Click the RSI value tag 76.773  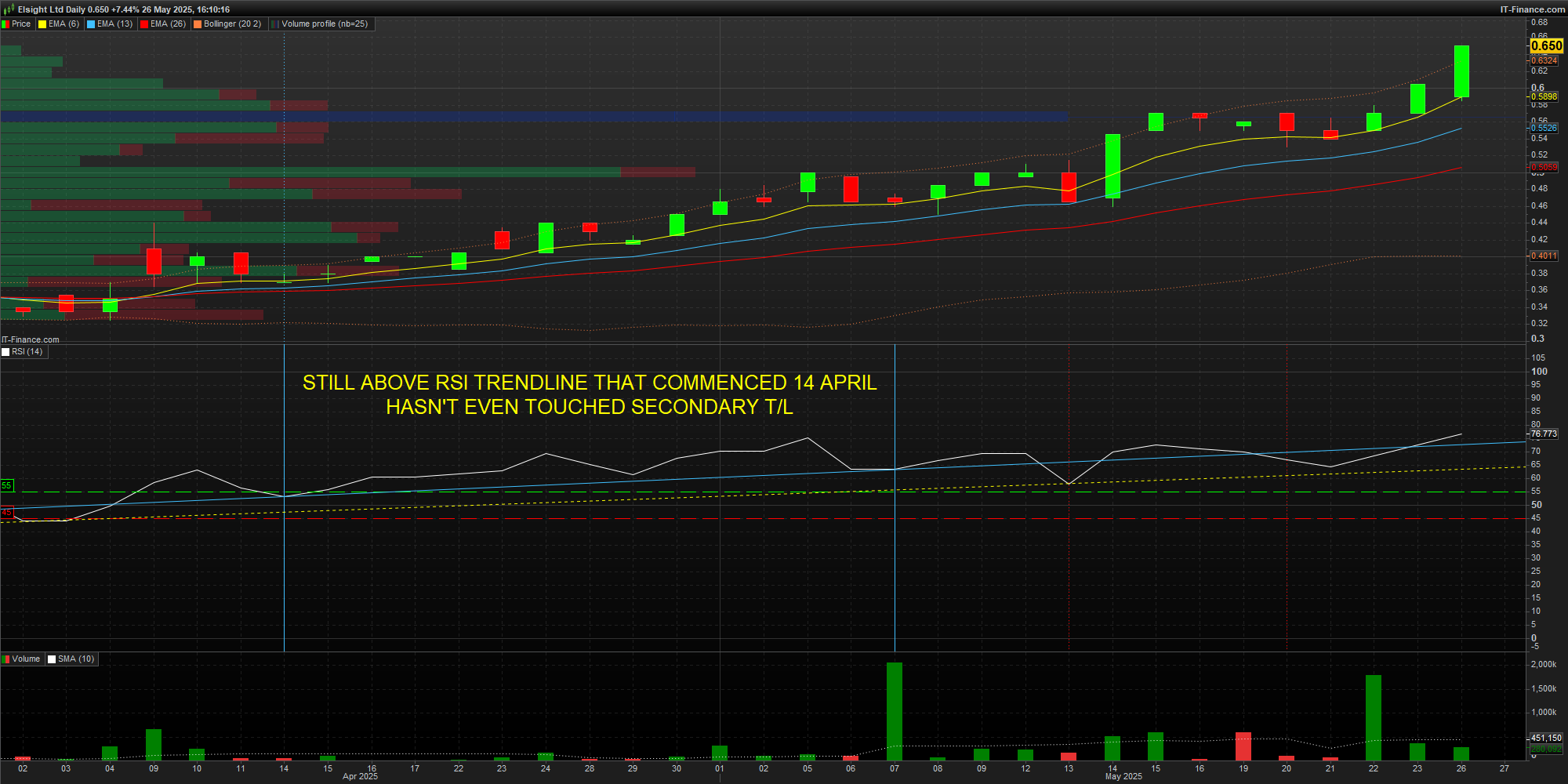(x=1544, y=434)
